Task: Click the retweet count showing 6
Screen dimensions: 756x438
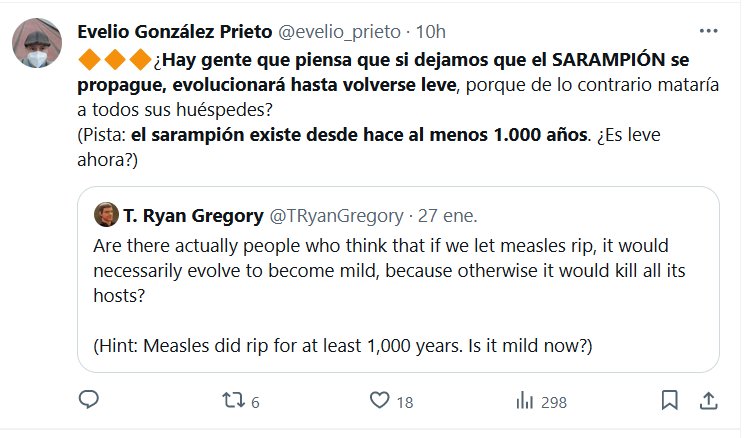Action: point(255,402)
